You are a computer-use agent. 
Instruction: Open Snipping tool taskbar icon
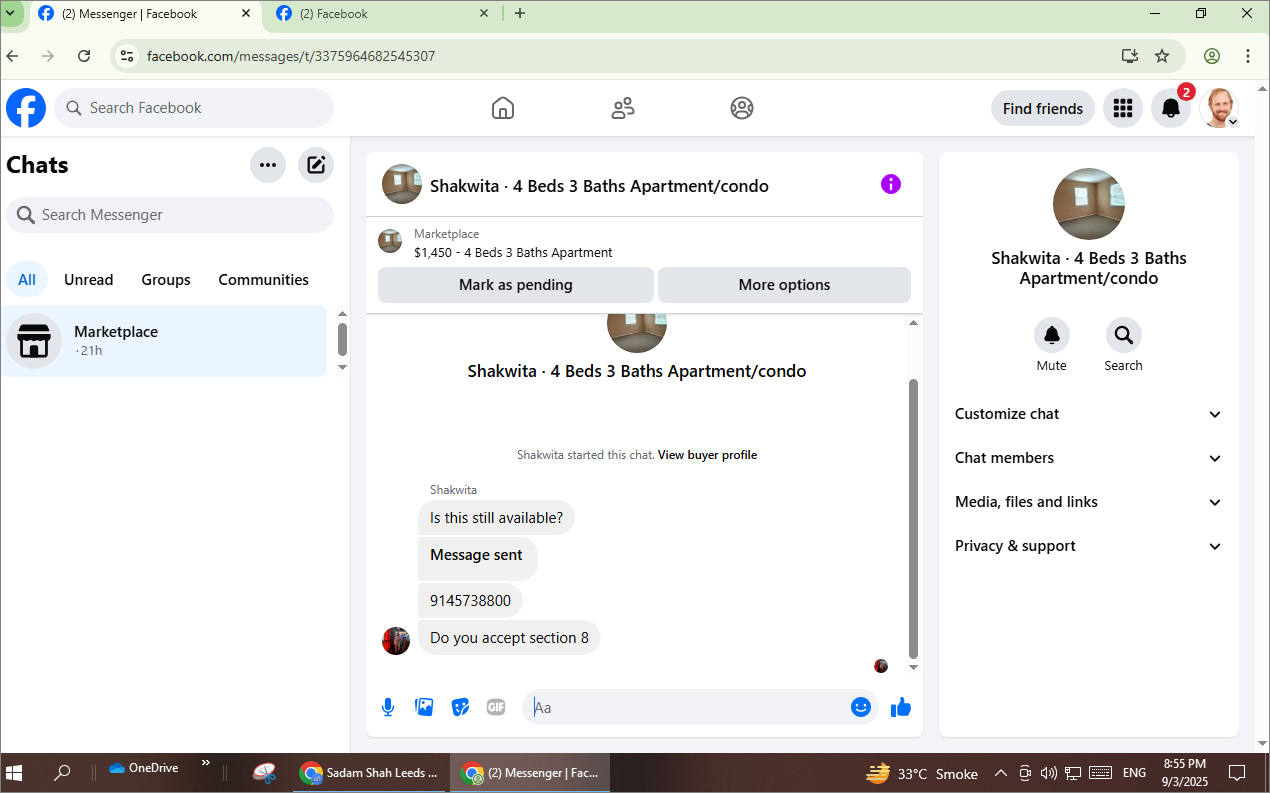(x=264, y=773)
